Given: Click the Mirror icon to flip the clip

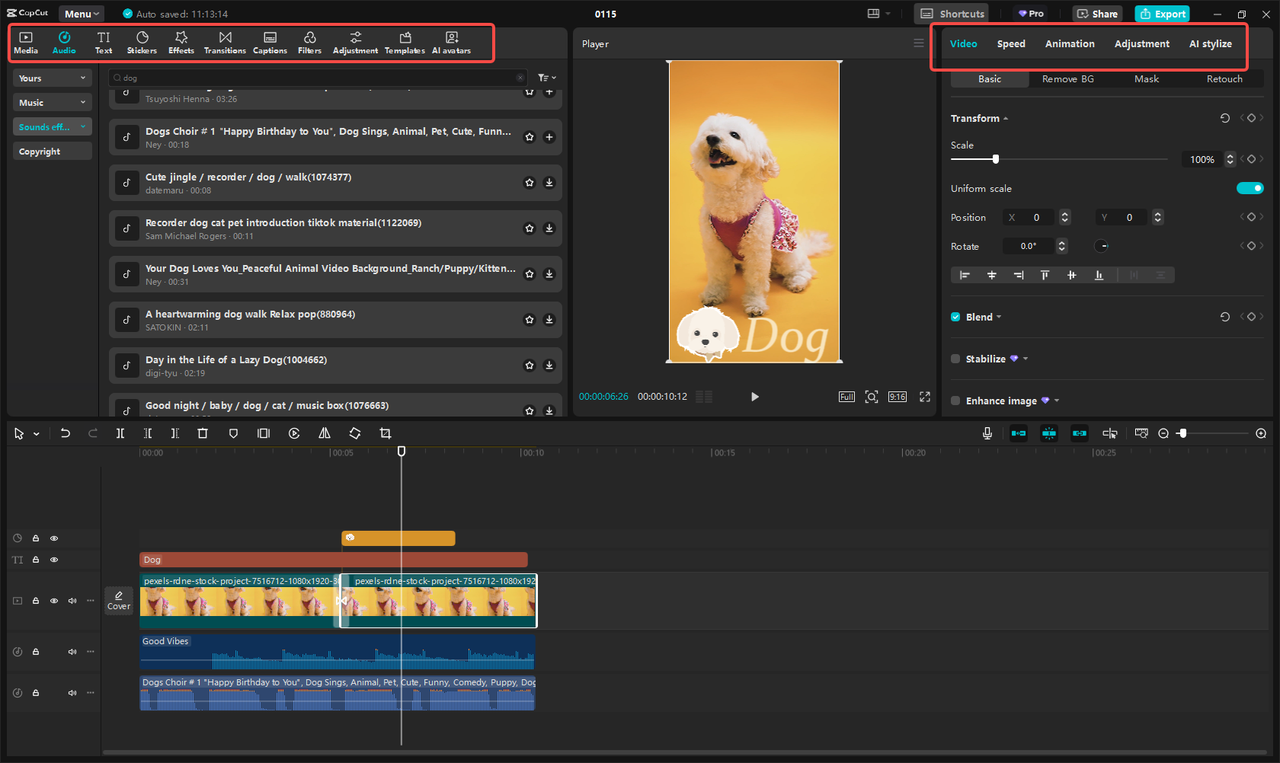Looking at the screenshot, I should [x=323, y=433].
